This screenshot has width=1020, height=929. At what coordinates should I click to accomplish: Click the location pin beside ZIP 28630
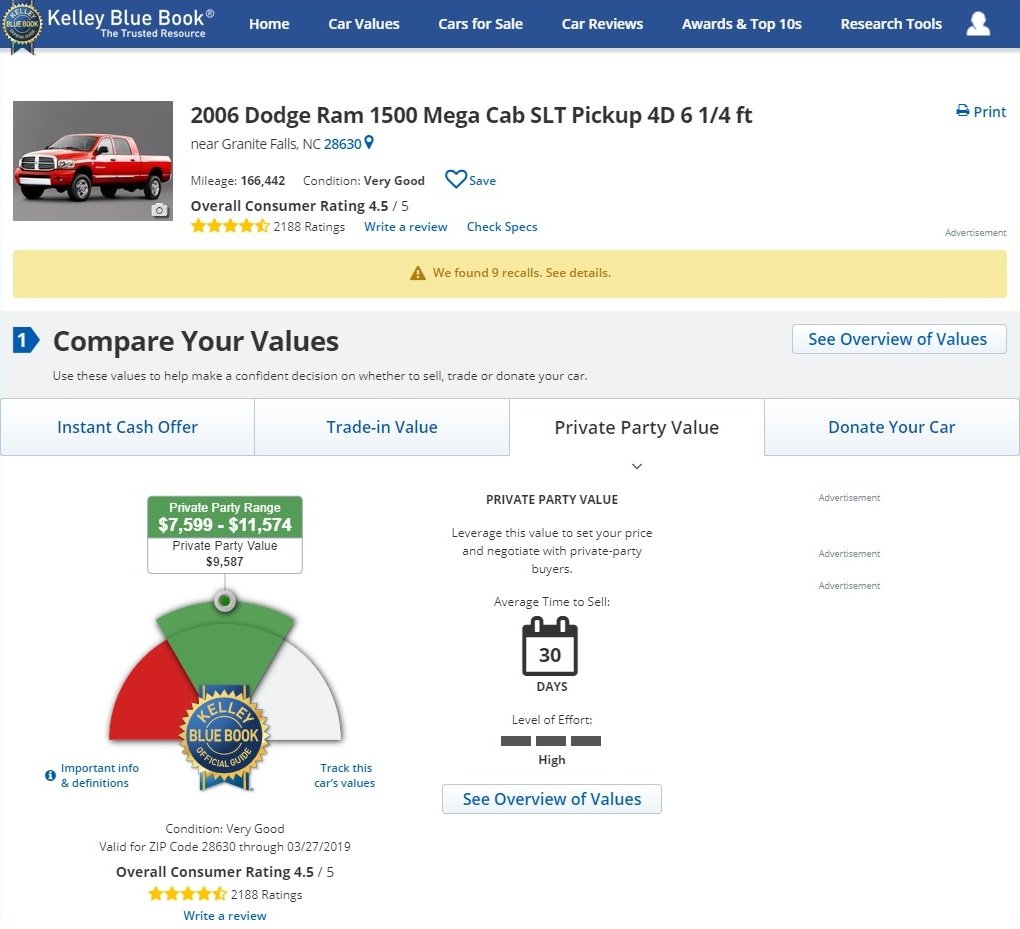coord(369,143)
